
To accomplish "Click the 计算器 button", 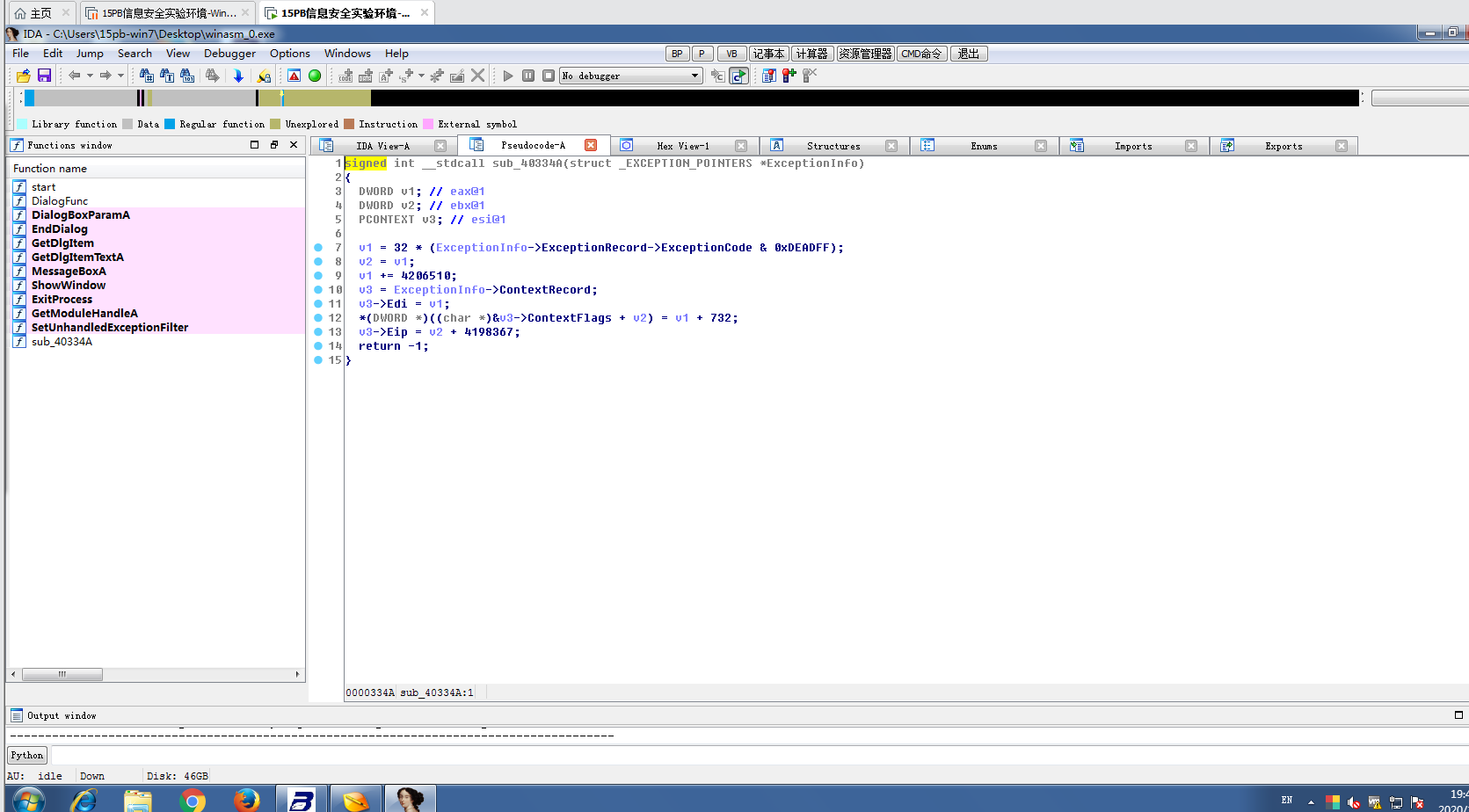I will point(812,54).
